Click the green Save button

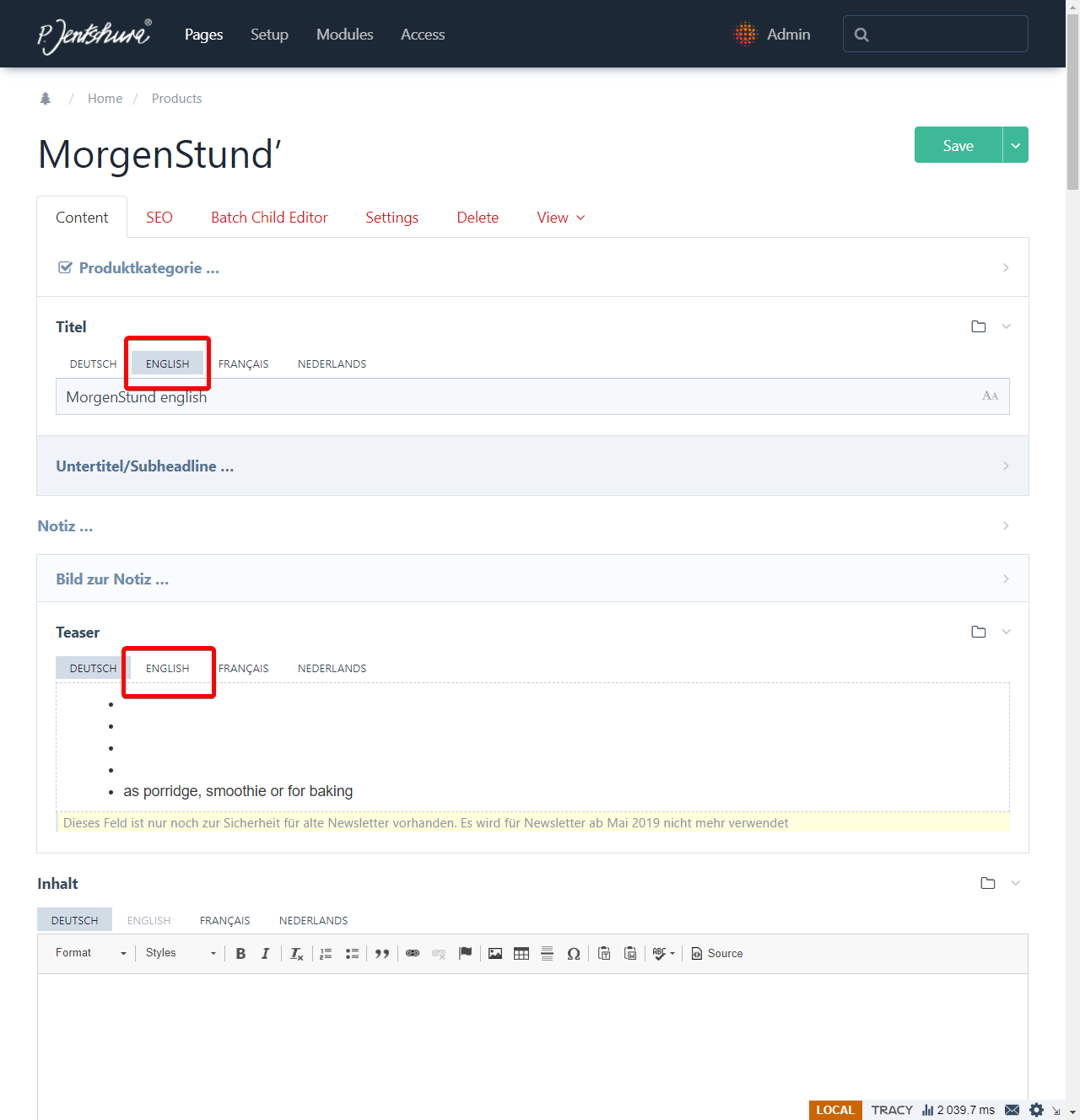click(x=958, y=145)
